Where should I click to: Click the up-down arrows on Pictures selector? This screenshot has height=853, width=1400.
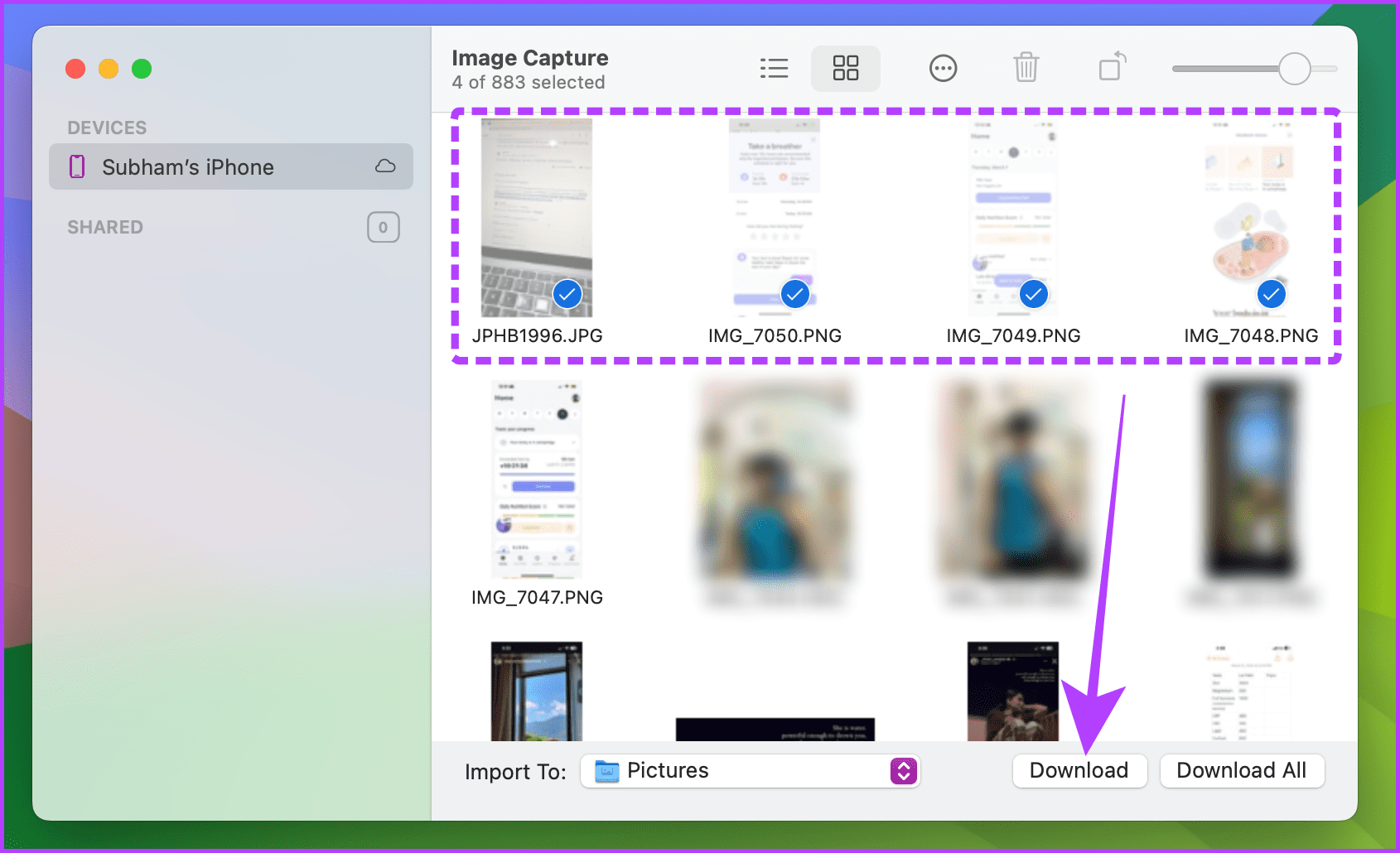click(903, 771)
